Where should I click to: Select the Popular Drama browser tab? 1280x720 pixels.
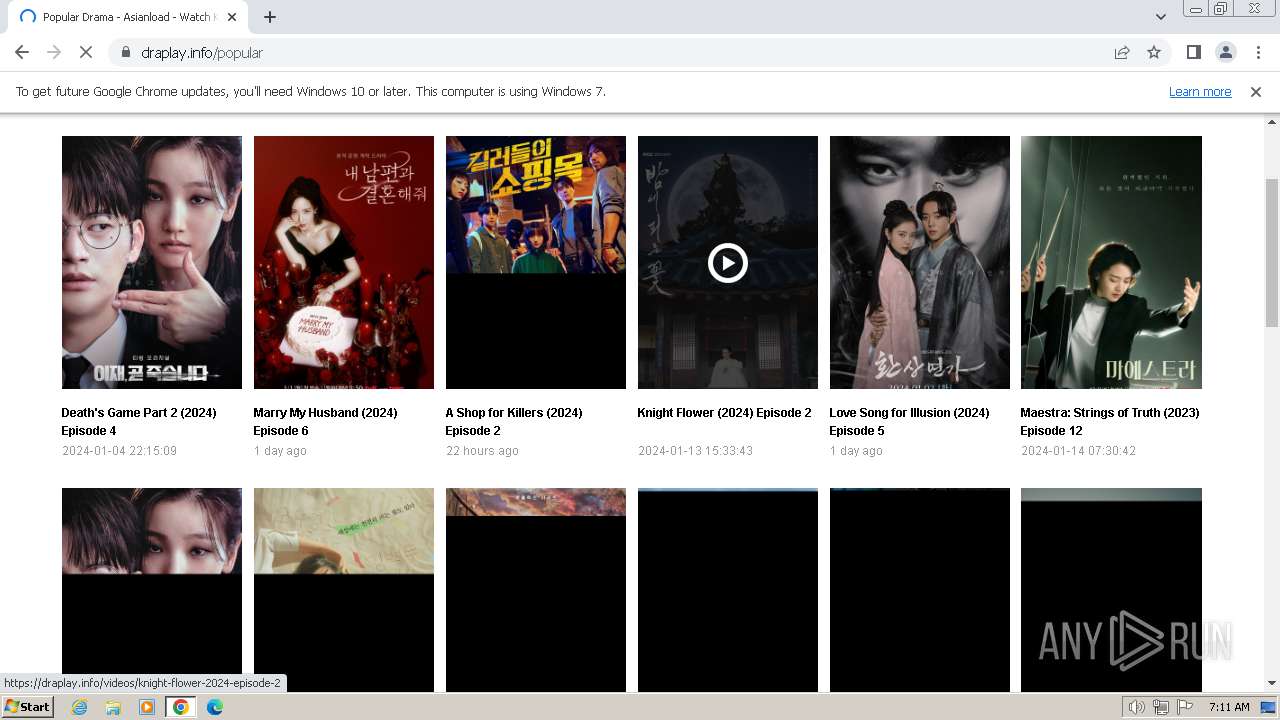point(128,17)
